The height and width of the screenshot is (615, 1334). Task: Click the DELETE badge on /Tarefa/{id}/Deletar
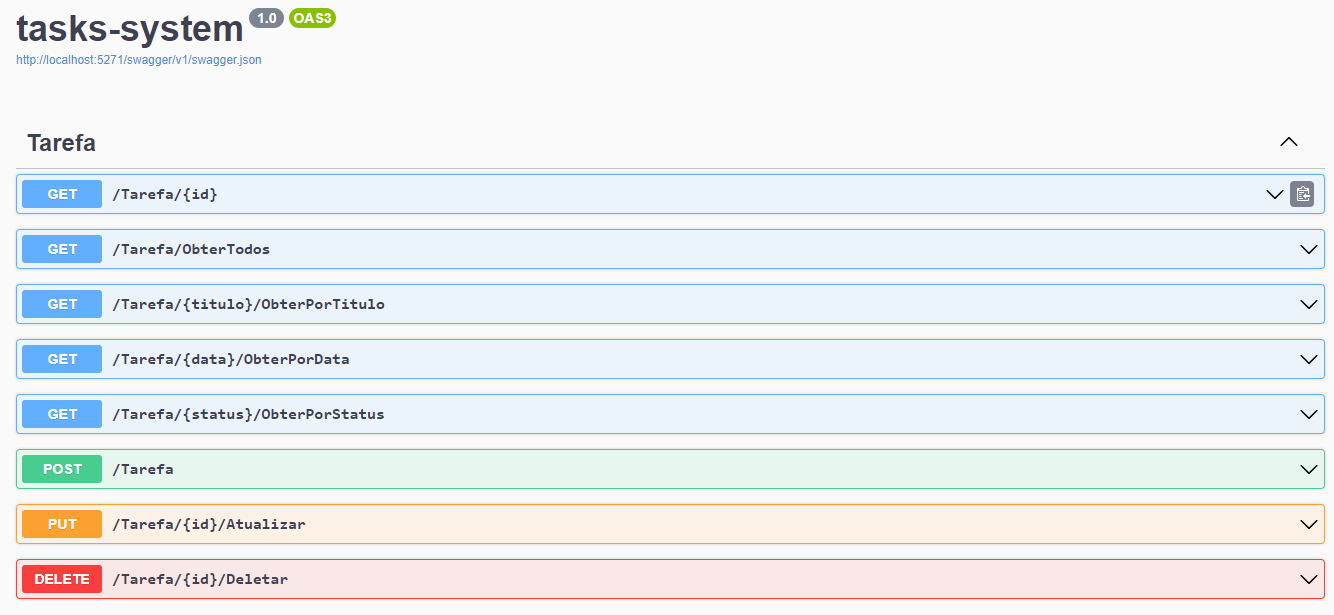[x=61, y=578]
